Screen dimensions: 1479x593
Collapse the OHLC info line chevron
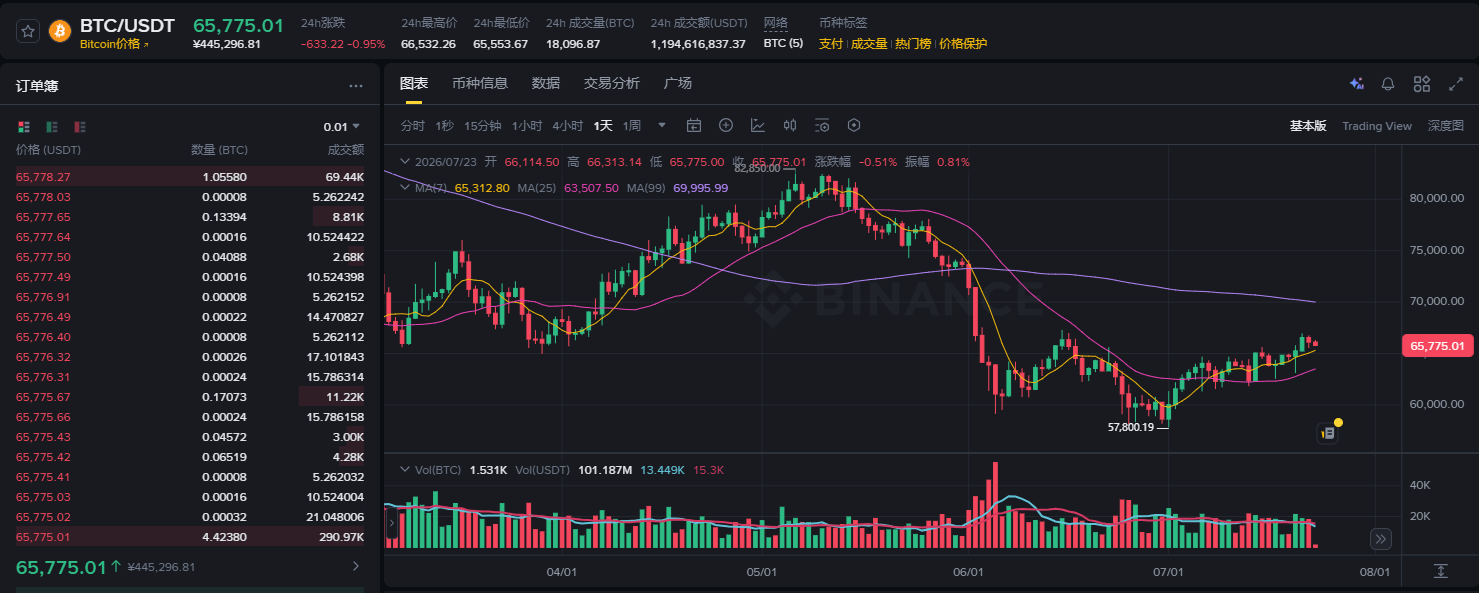pyautogui.click(x=405, y=162)
